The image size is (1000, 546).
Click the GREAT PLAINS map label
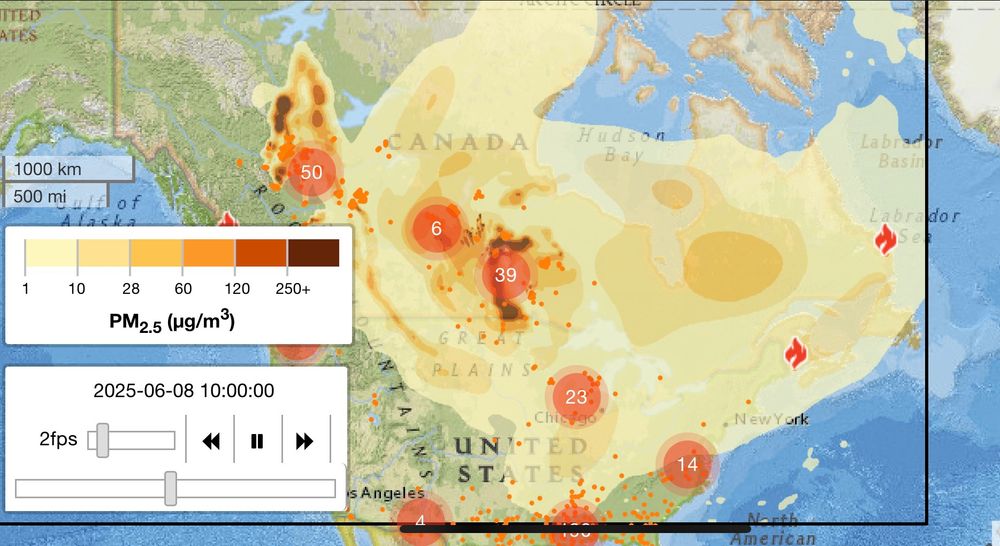(x=483, y=353)
